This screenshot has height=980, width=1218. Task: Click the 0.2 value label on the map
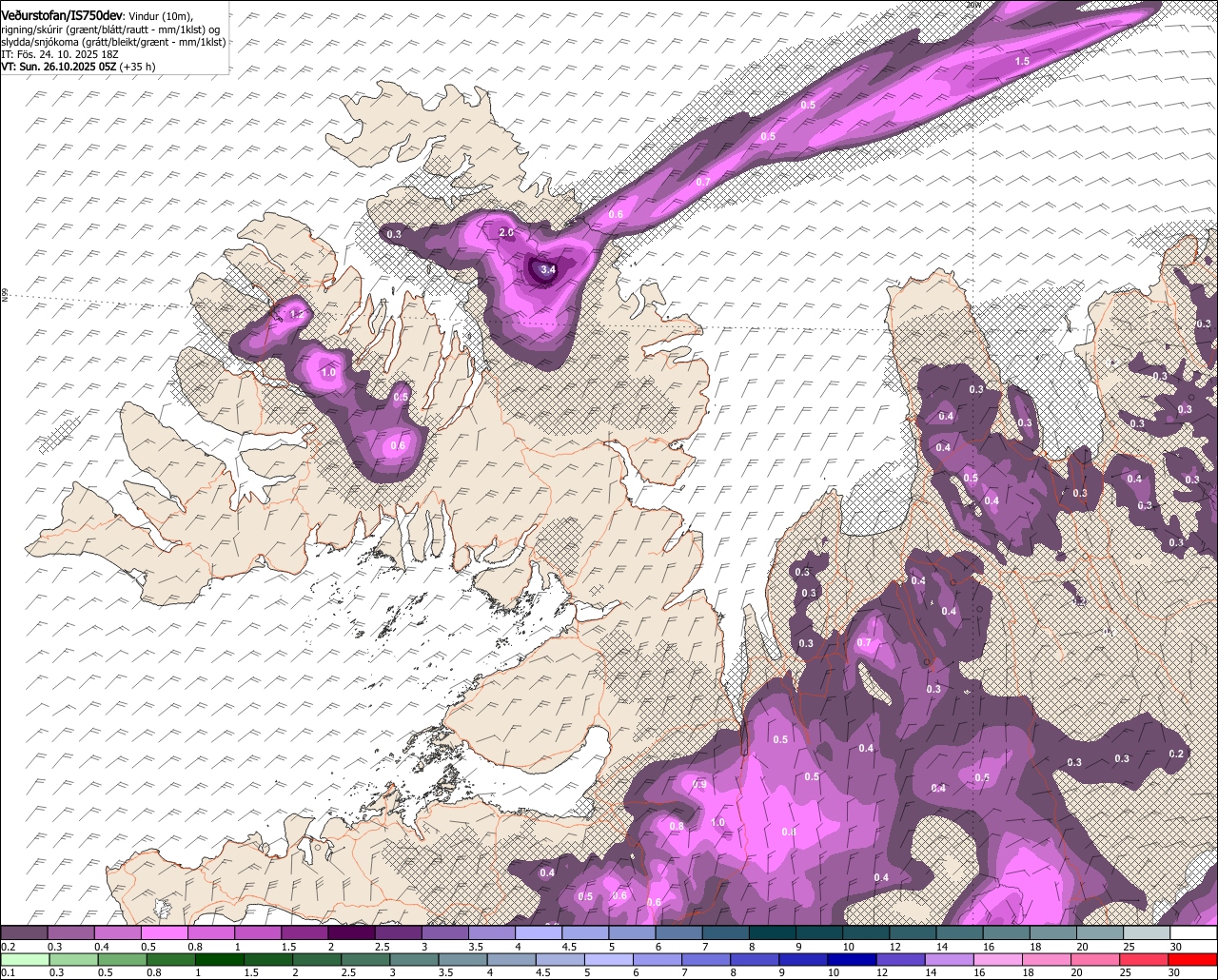click(1176, 754)
